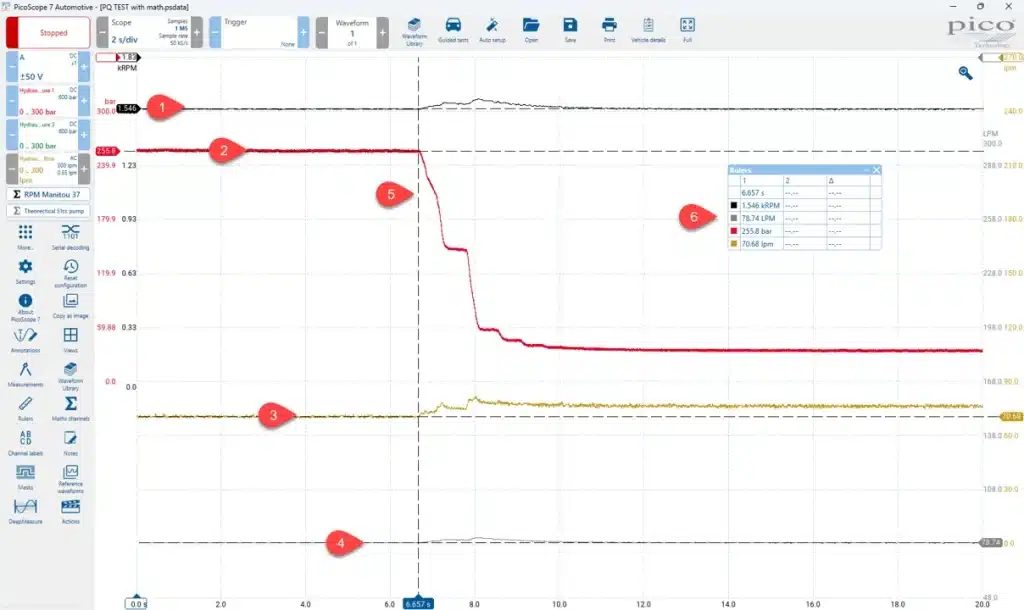Decrease yellow lpm flow channel range
The width and height of the screenshot is (1024, 610).
click(12, 169)
